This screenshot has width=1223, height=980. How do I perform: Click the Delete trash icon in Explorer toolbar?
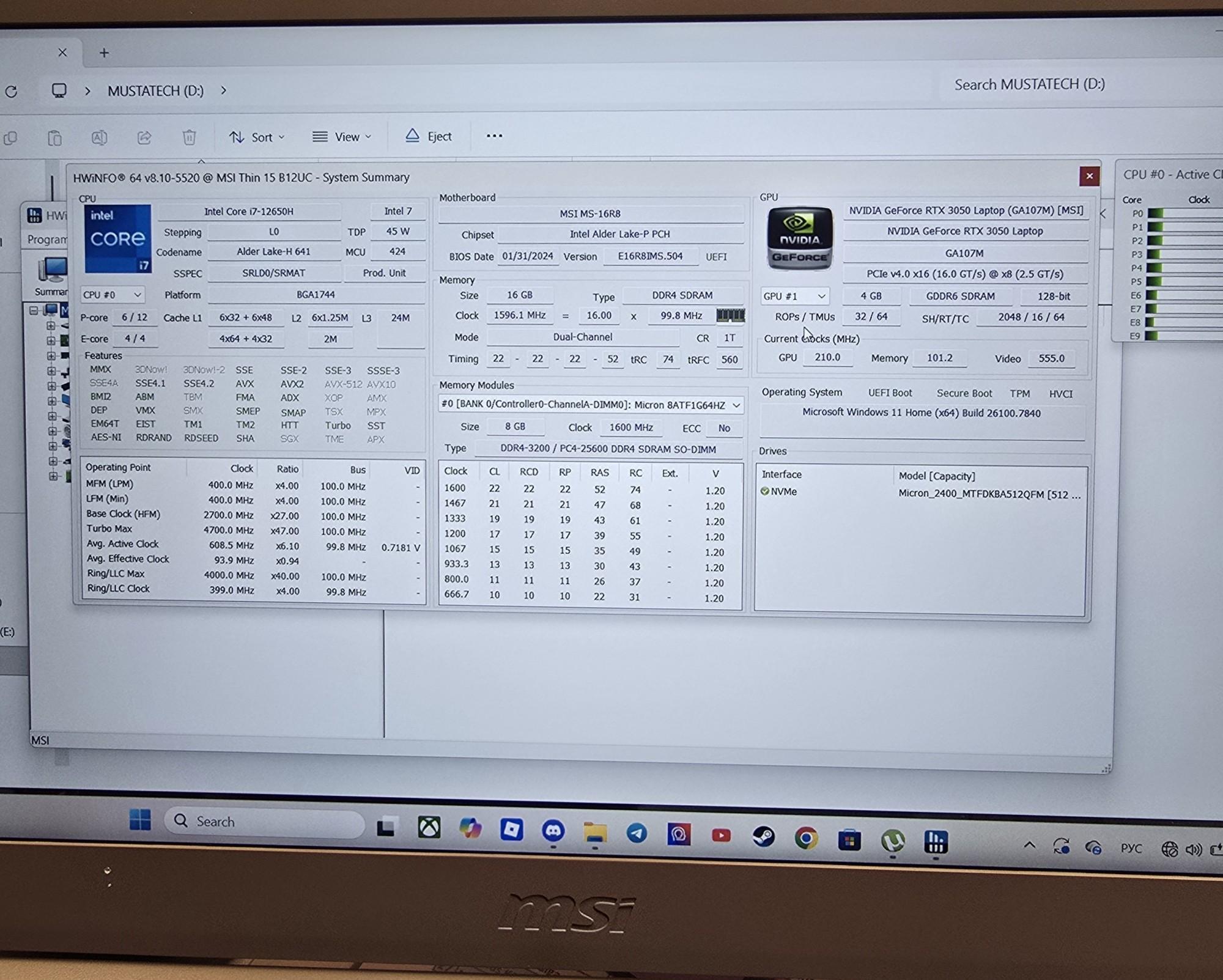pos(189,137)
